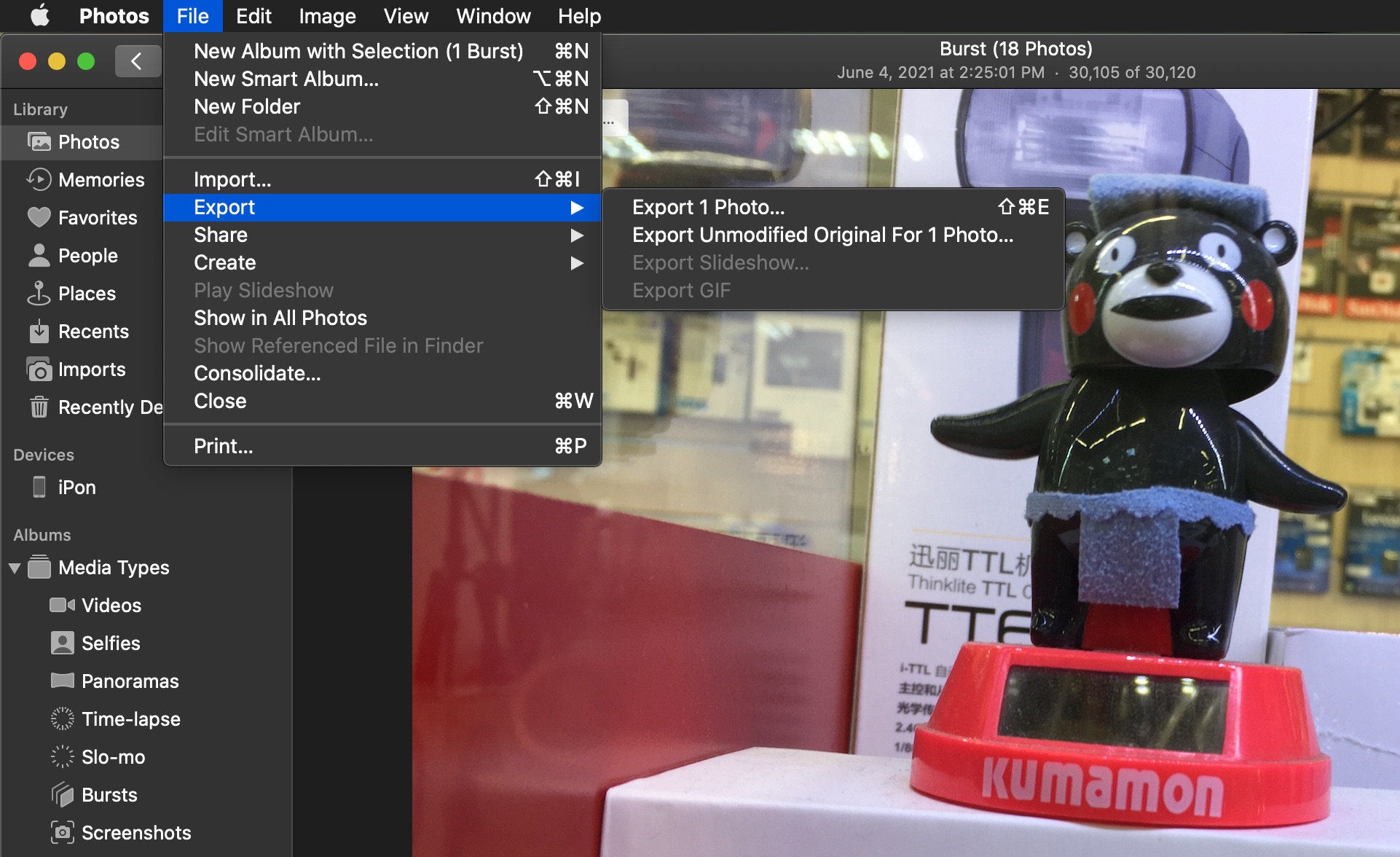
Task: Choose Print… menu item
Action: (382, 446)
